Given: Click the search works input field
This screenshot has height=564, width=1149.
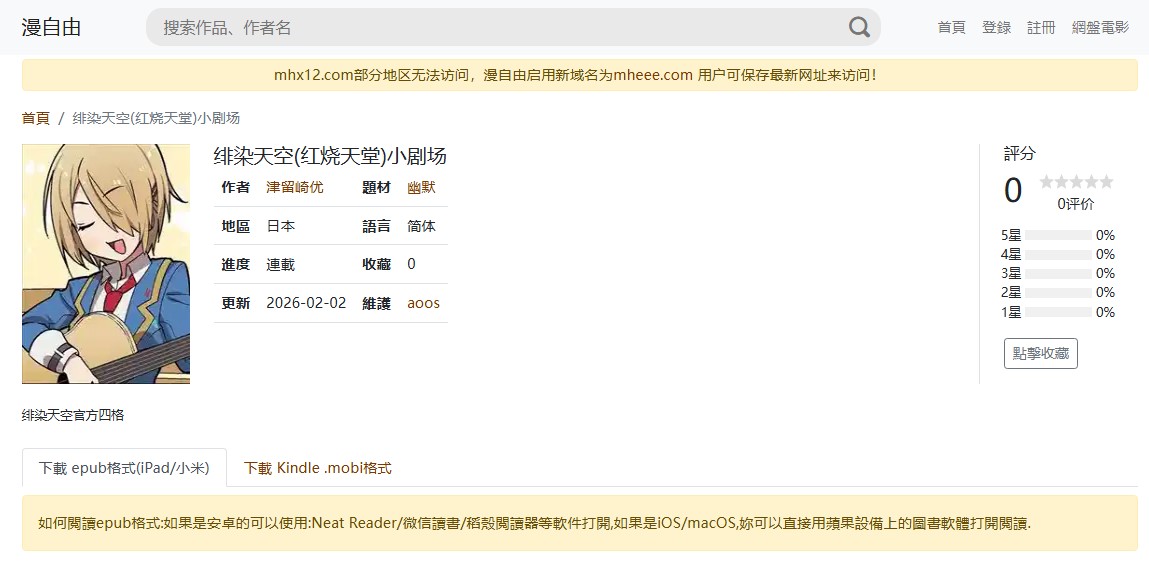Looking at the screenshot, I should click(500, 27).
